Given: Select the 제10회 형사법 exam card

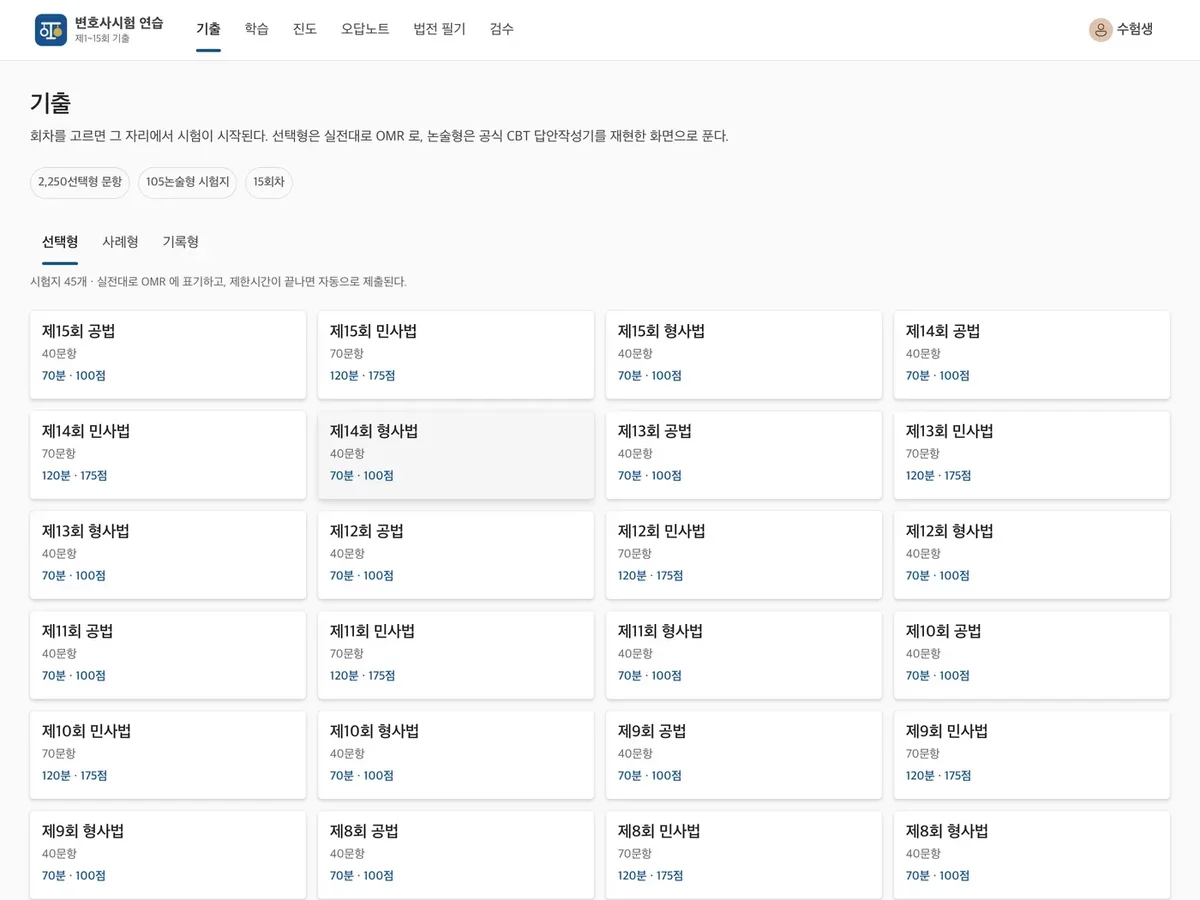Looking at the screenshot, I should (456, 755).
